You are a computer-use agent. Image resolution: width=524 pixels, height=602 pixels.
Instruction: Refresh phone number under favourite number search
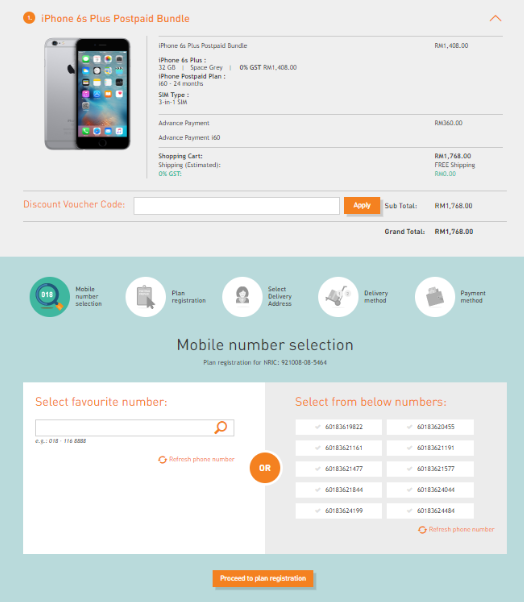click(196, 459)
